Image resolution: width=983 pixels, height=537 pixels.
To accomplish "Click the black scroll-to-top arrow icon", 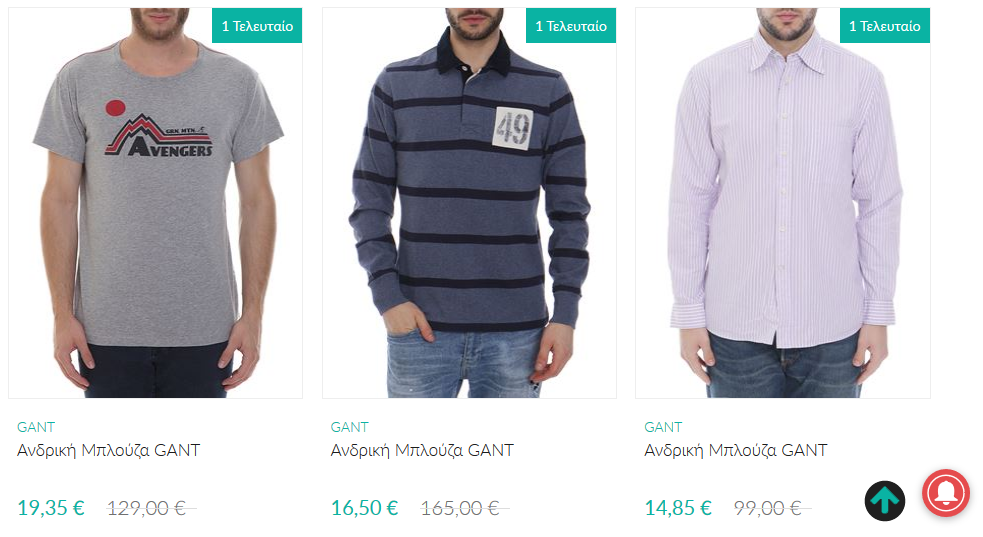I will [885, 501].
